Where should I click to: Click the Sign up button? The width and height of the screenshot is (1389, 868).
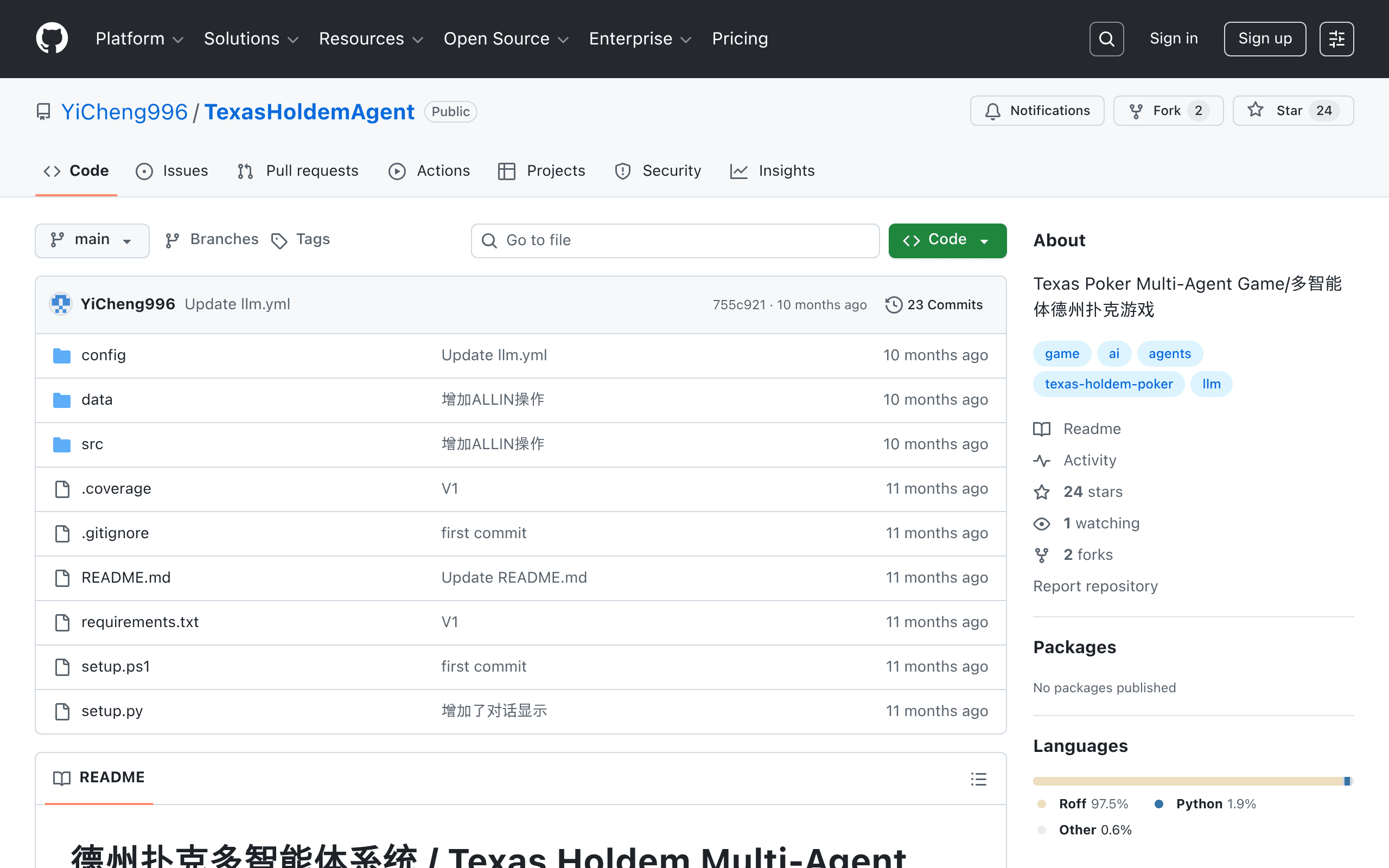pos(1264,39)
